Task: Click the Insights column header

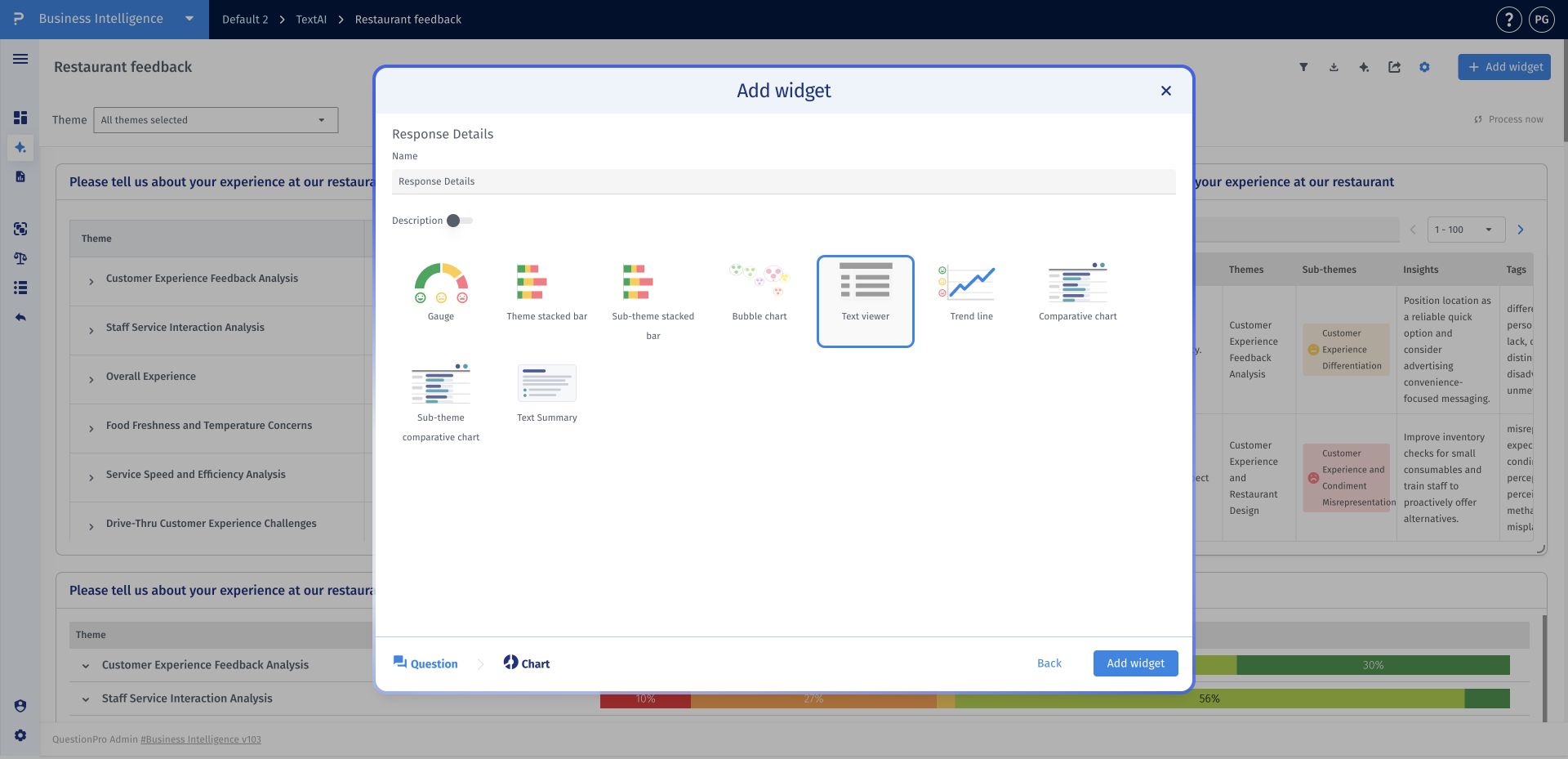Action: (x=1421, y=270)
